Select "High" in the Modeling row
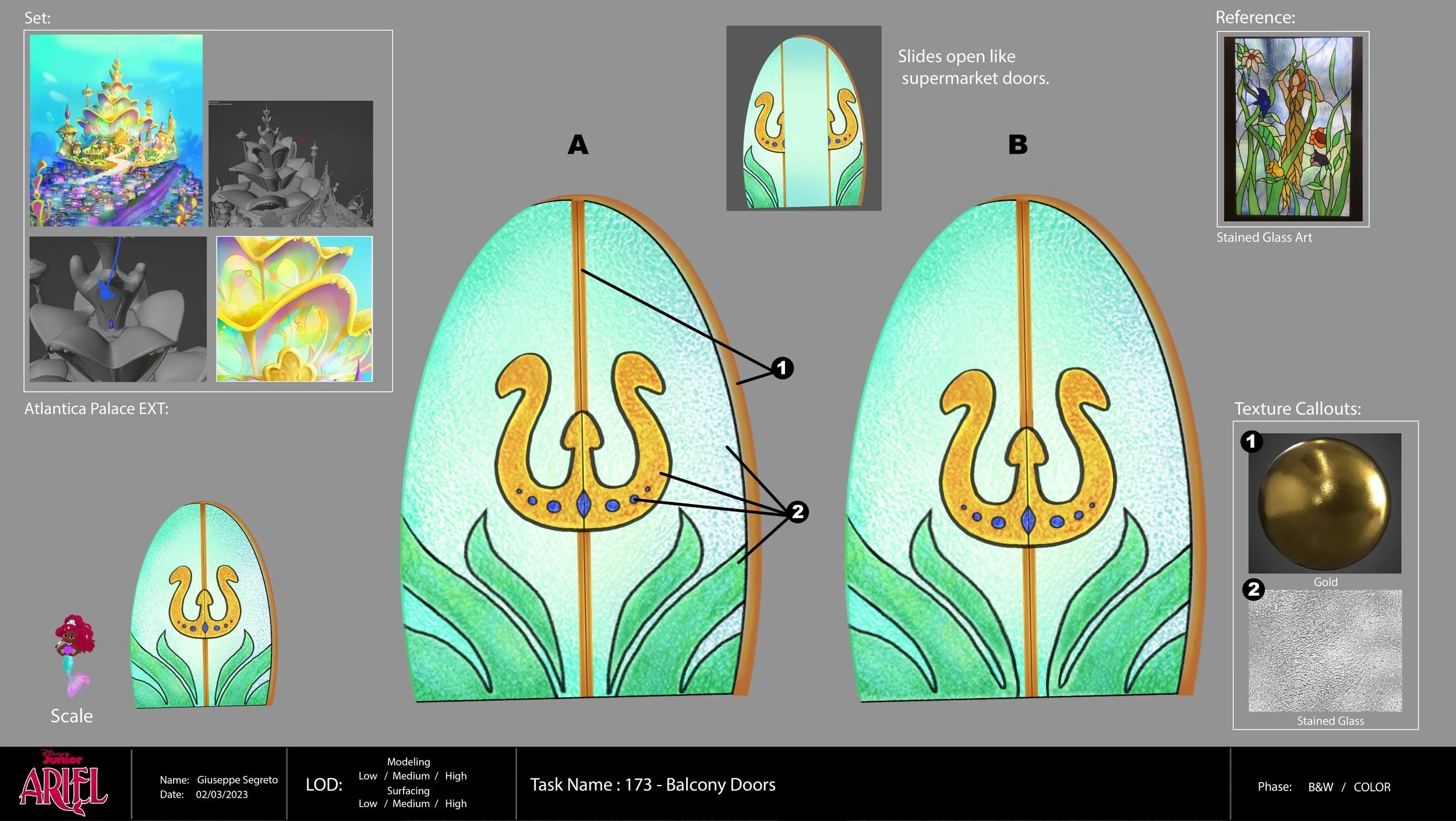This screenshot has height=821, width=1456. pos(455,776)
